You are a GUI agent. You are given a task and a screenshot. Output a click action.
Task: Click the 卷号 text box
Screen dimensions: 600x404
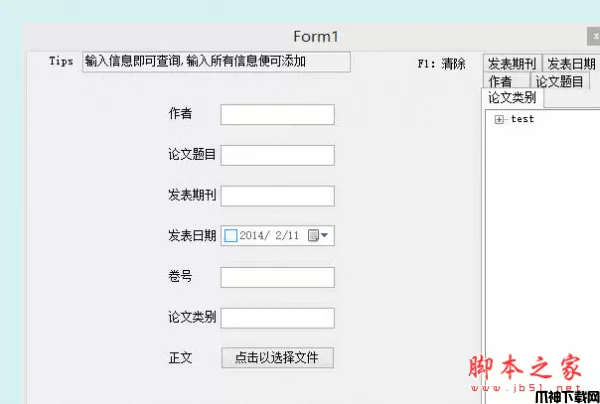coord(277,277)
